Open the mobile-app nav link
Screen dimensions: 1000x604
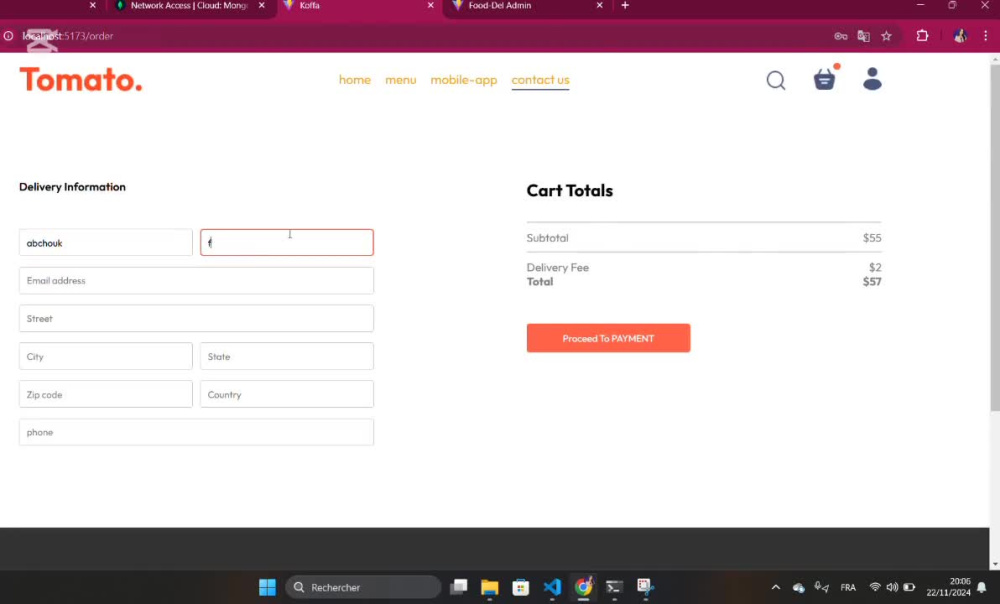464,80
